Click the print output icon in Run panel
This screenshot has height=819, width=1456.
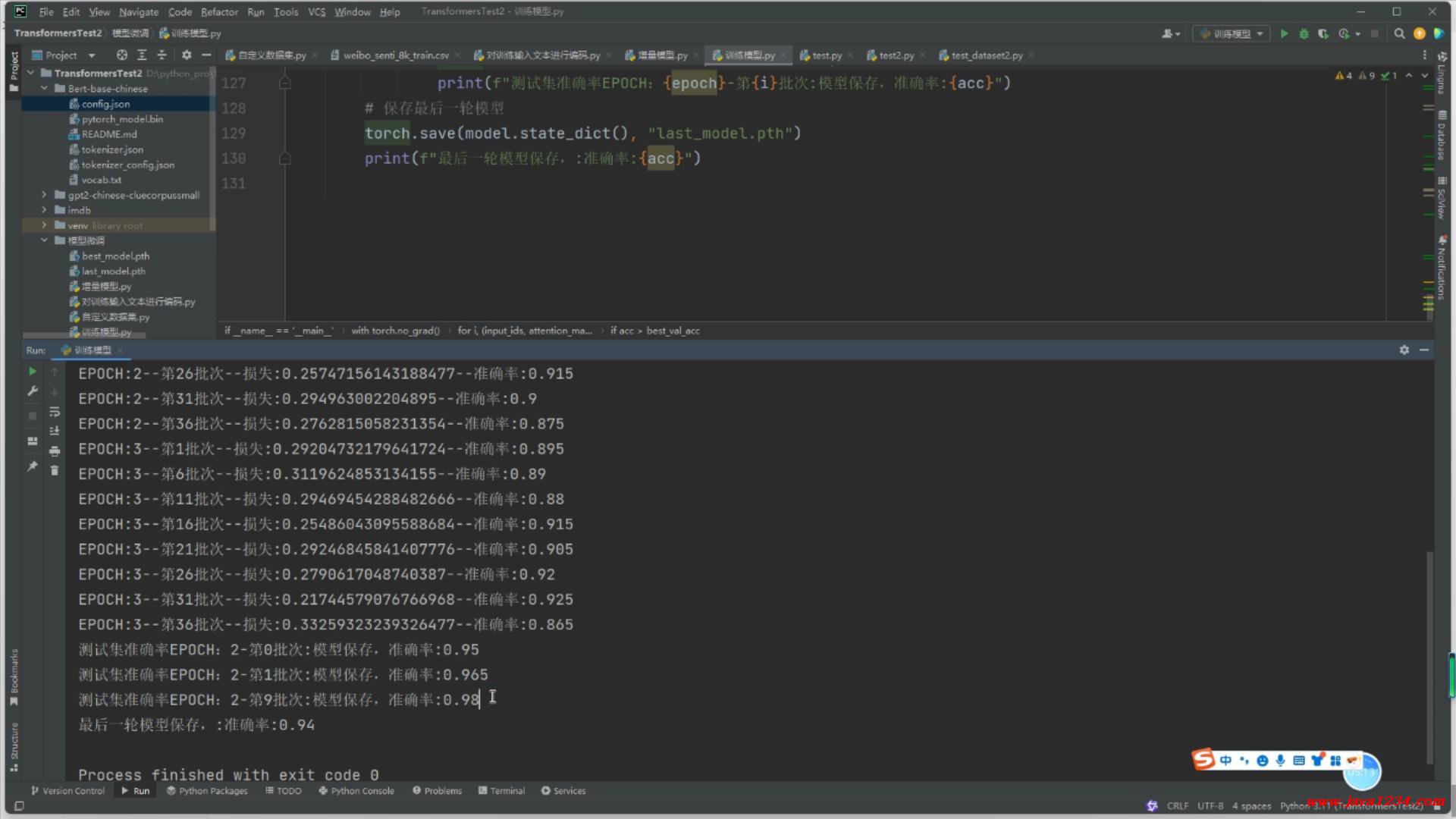(x=55, y=451)
